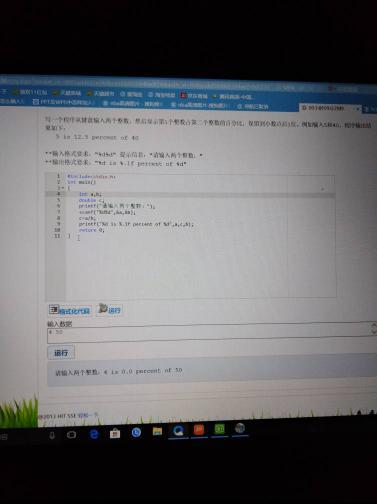Open the Microsoft Store taskbar icon
The image size is (377, 504).
tap(115, 433)
